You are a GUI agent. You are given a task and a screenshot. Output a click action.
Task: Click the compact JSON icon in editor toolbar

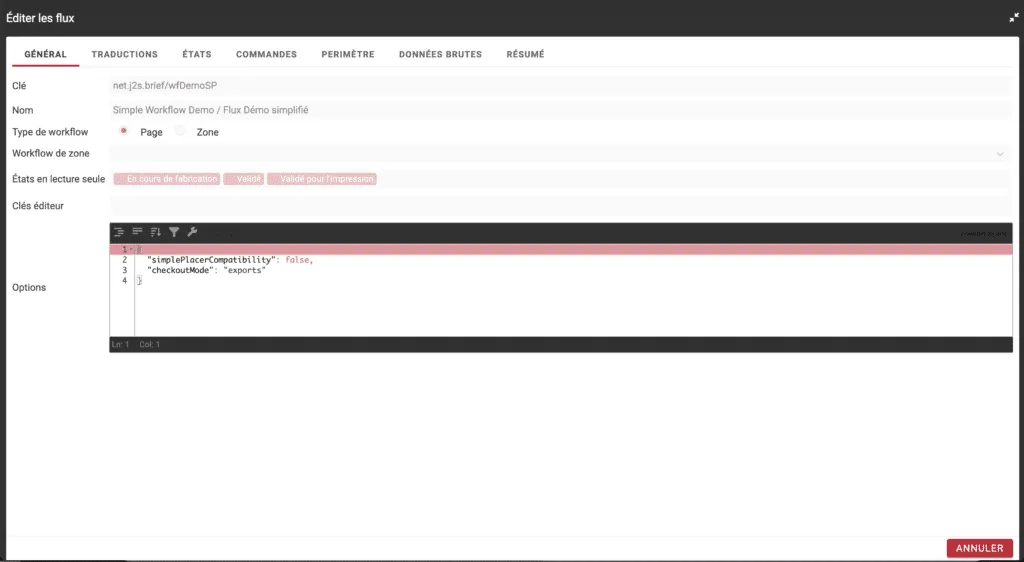(137, 232)
